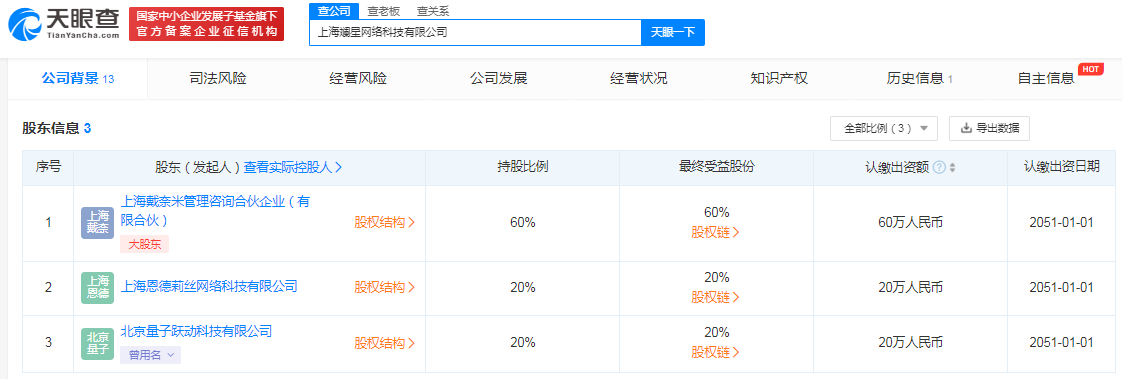Click the 序号 column header

click(x=48, y=167)
